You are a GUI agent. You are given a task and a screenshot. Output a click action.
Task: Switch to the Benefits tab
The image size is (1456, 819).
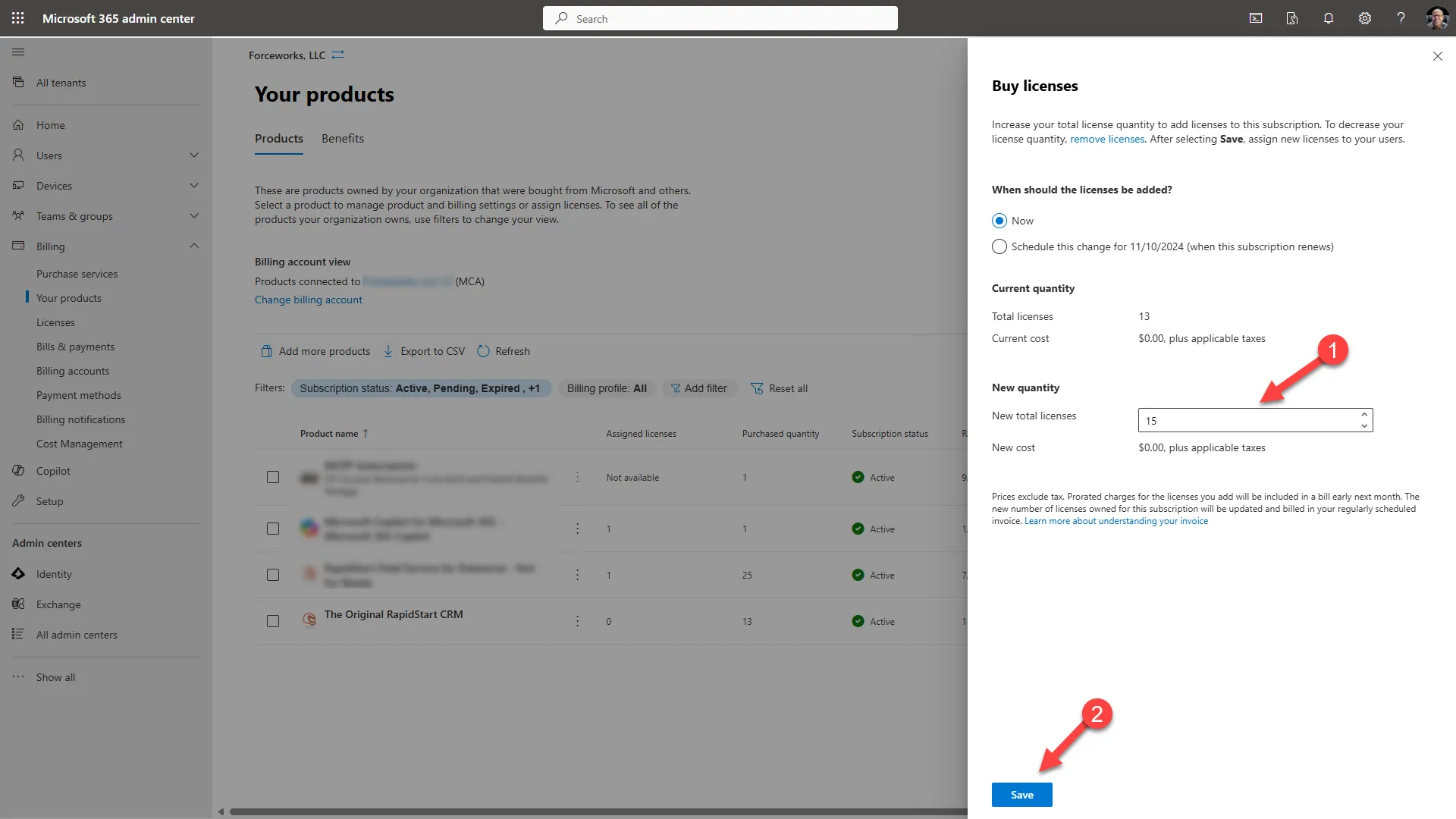pyautogui.click(x=342, y=138)
